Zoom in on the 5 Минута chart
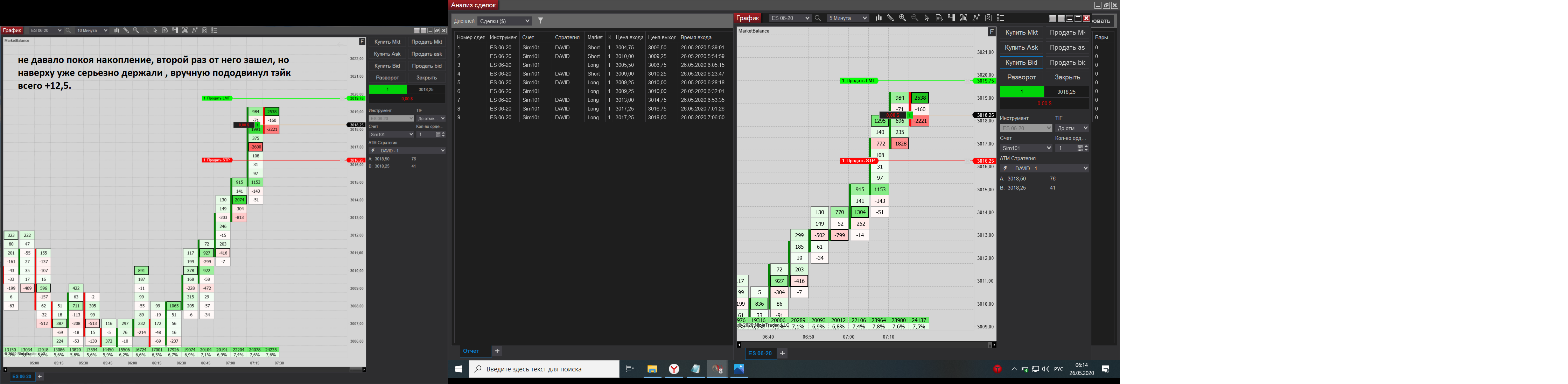 [x=903, y=18]
